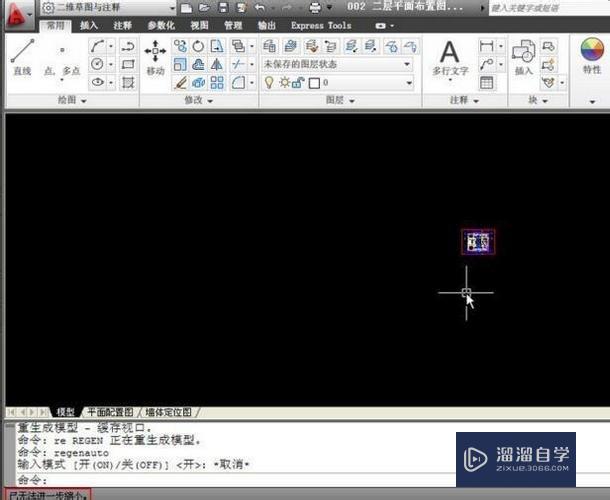Open the 插入 ribbon tab
This screenshot has height=500, width=610.
[x=89, y=26]
